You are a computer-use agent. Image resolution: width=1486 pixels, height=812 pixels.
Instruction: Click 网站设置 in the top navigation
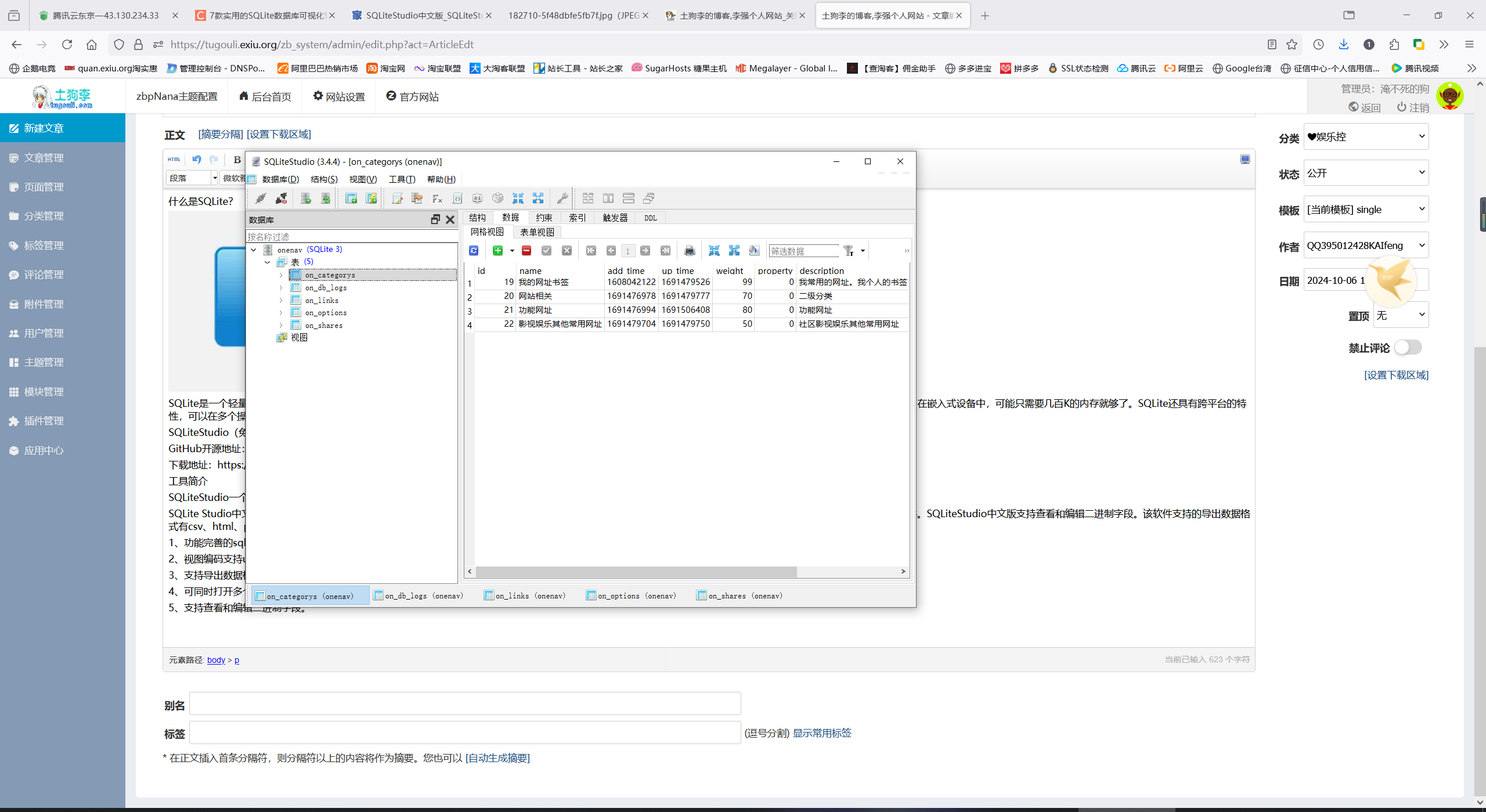(339, 96)
